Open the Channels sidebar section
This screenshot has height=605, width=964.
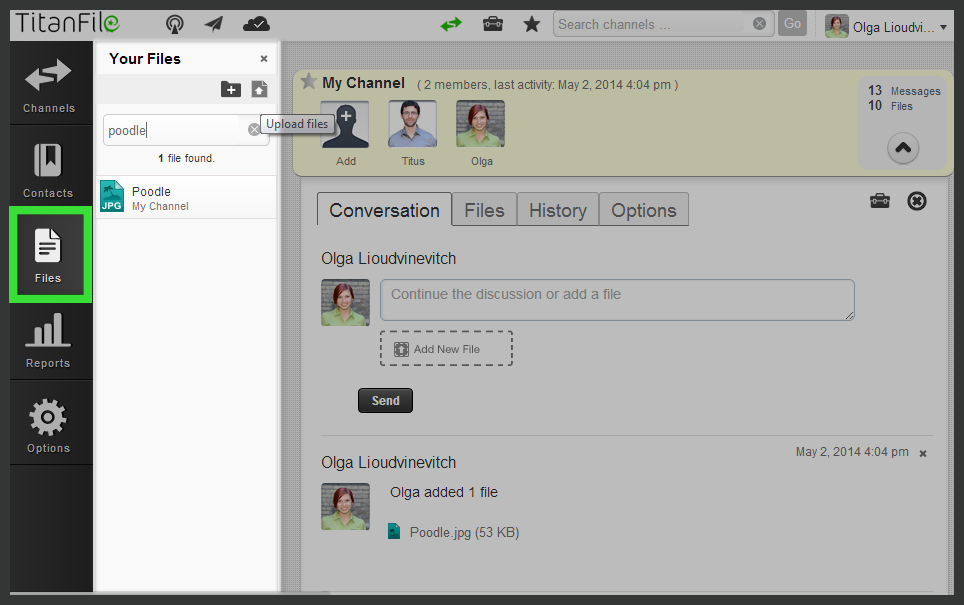coord(49,85)
